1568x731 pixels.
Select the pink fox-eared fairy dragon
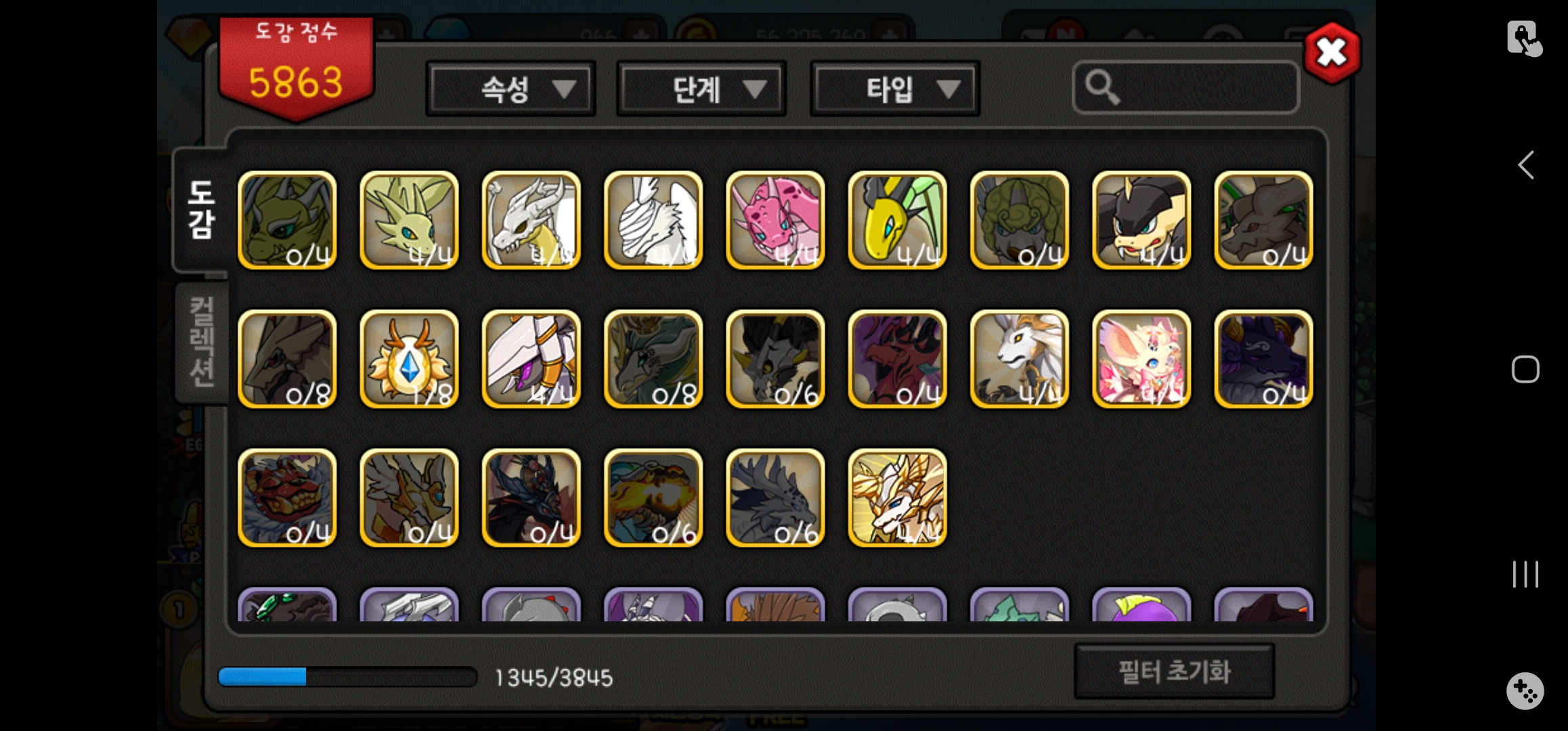[x=1141, y=359]
